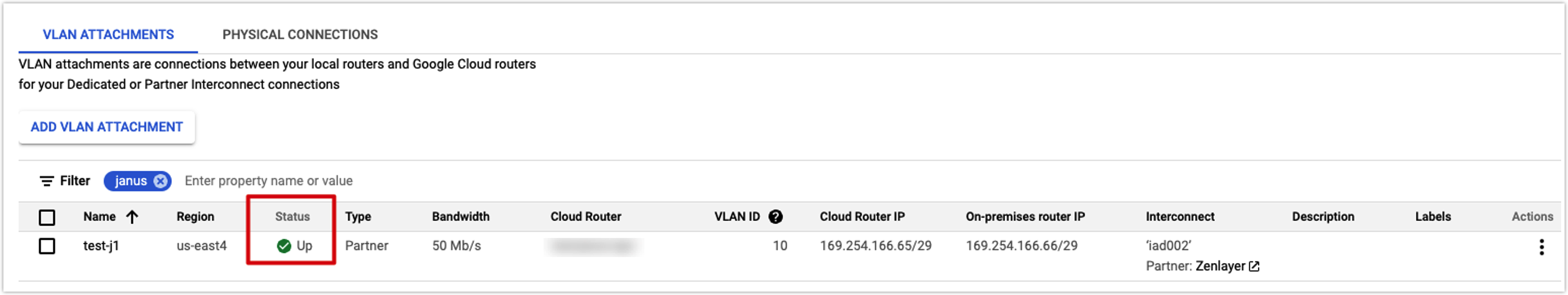Check the test-j1 row checkbox

[47, 246]
